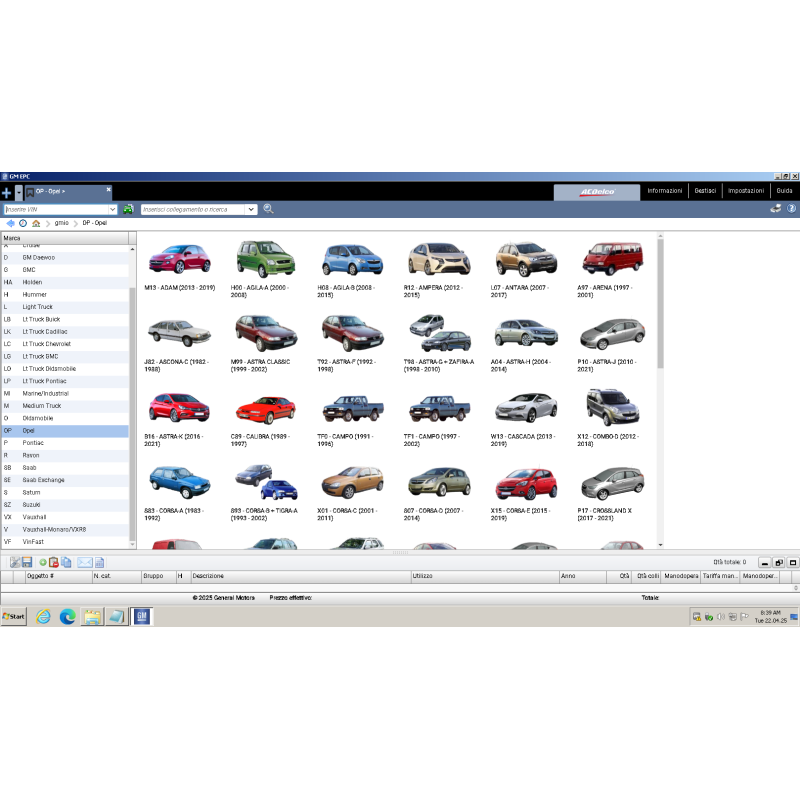Select Saab Exchange brand row
The height and width of the screenshot is (800, 800).
coord(65,480)
